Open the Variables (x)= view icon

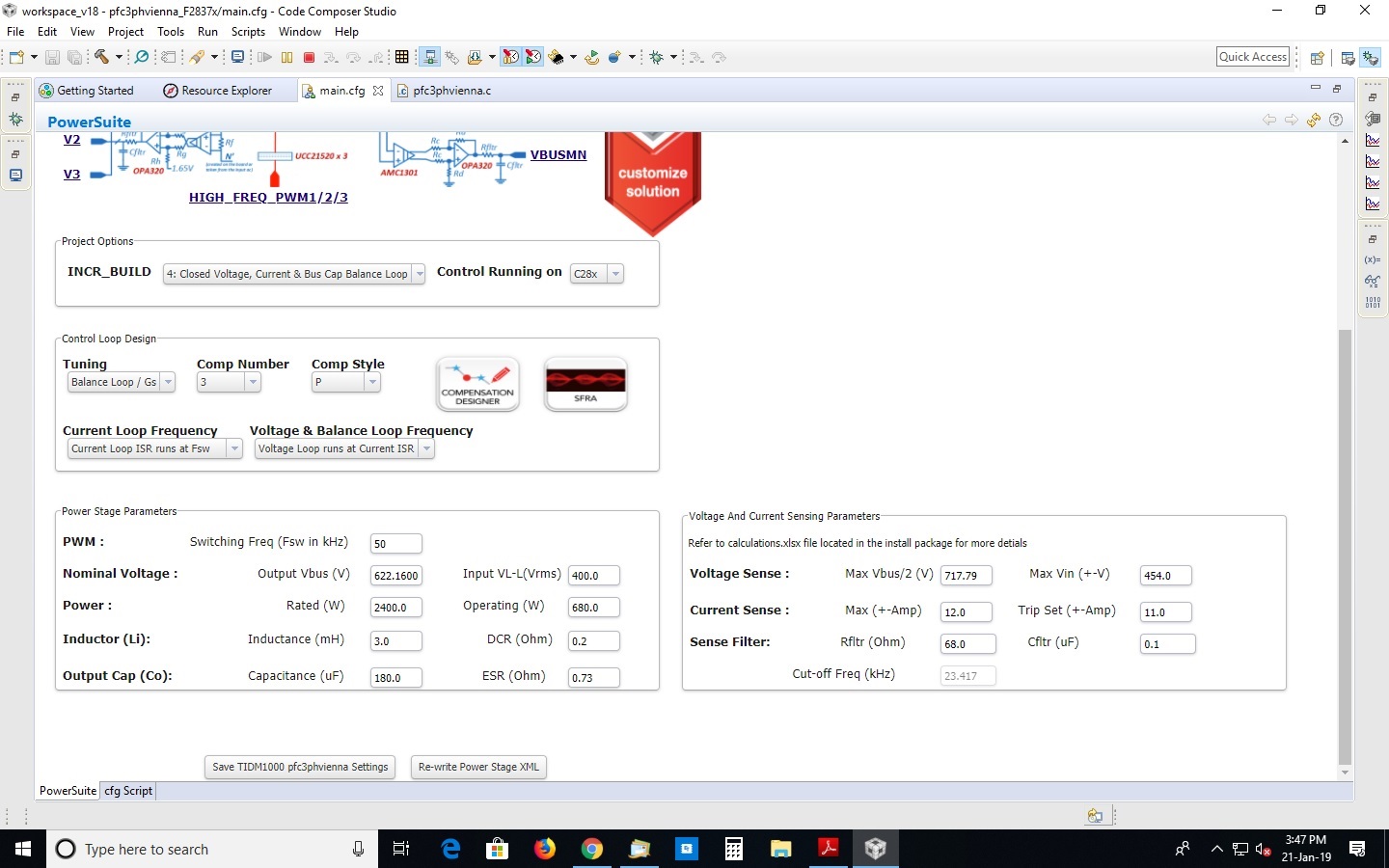click(x=1373, y=260)
